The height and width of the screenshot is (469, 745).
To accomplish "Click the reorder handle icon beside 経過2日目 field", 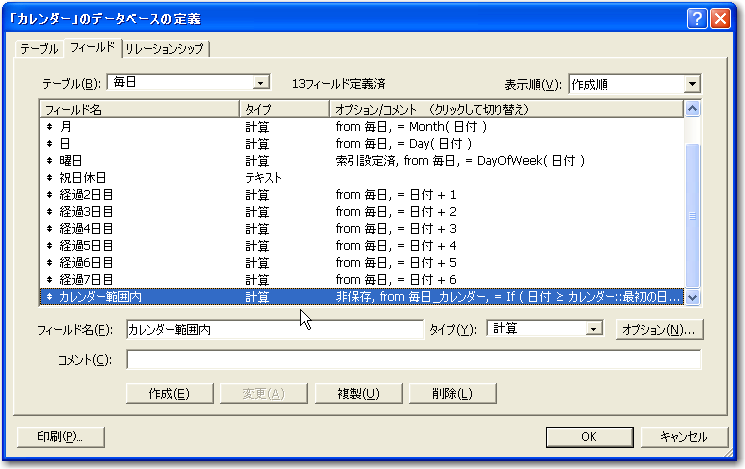I will [49, 195].
